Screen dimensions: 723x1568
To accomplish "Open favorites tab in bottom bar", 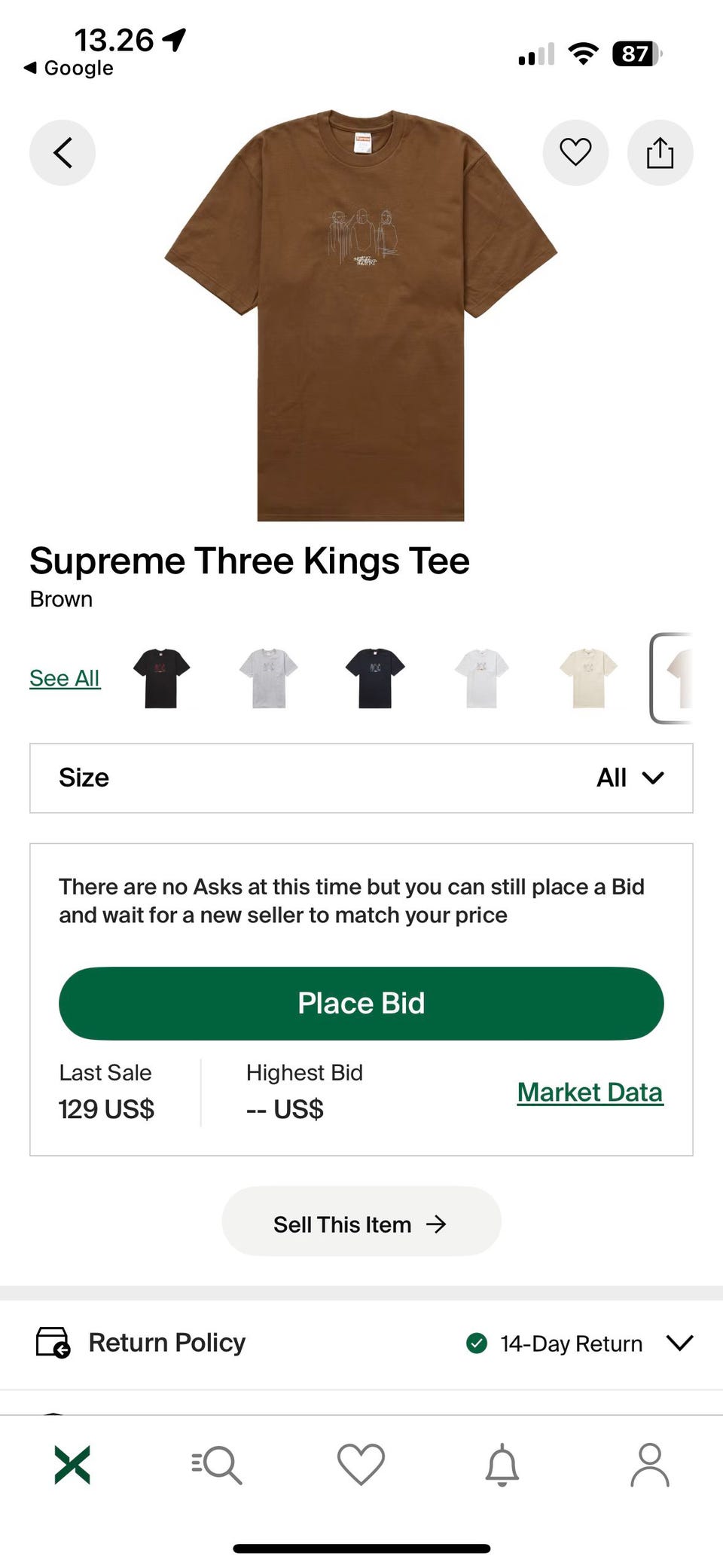I will [361, 1465].
